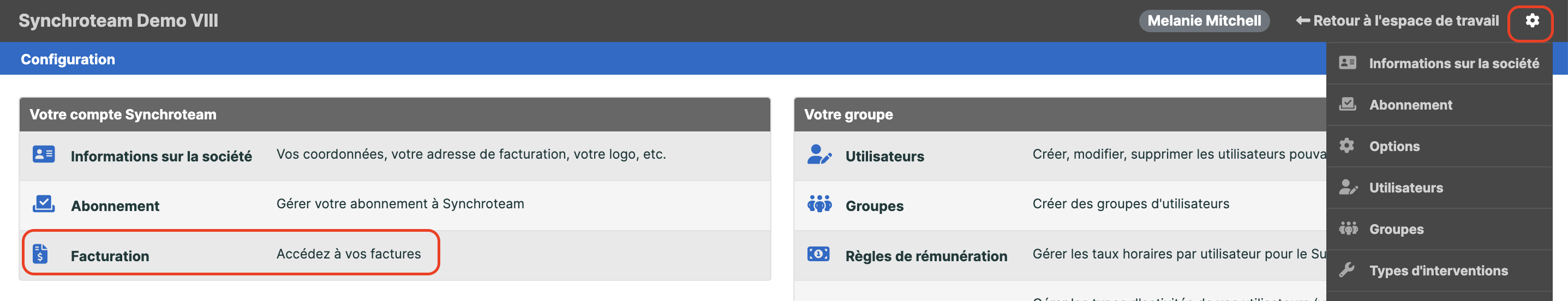Select Informations sur la société in dropdown menu
1568x301 pixels.
tap(1439, 63)
